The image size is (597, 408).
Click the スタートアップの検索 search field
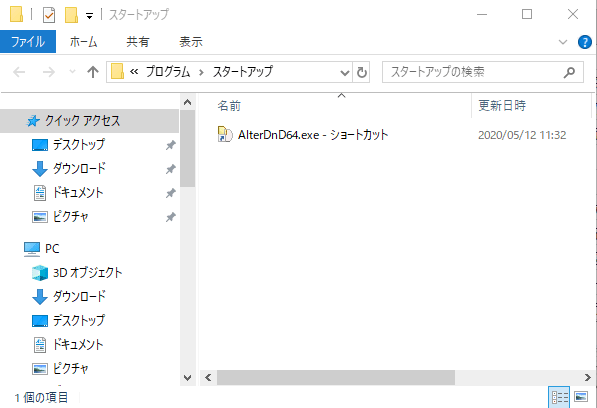(x=482, y=72)
